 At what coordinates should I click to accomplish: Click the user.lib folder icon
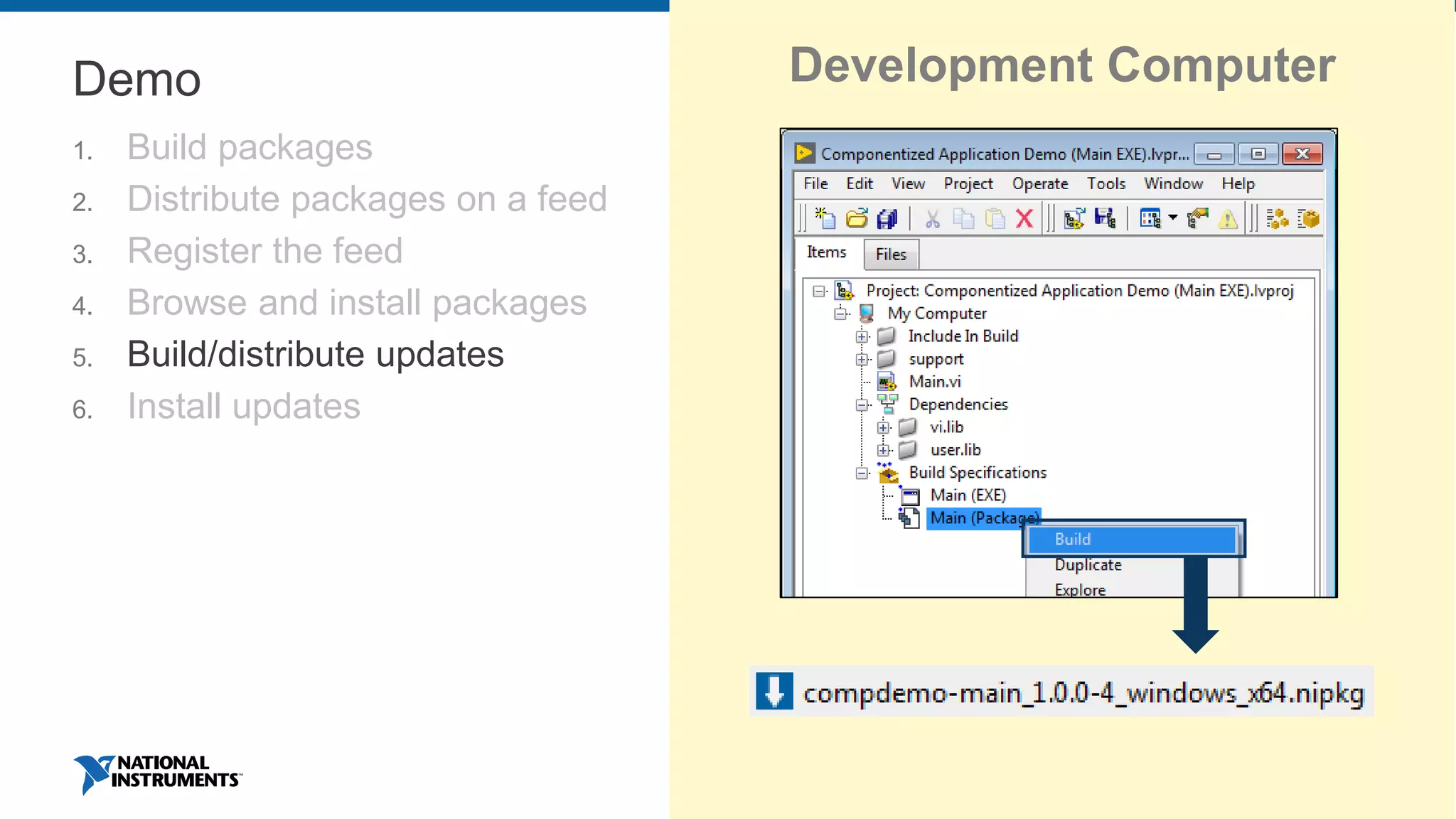(x=908, y=450)
